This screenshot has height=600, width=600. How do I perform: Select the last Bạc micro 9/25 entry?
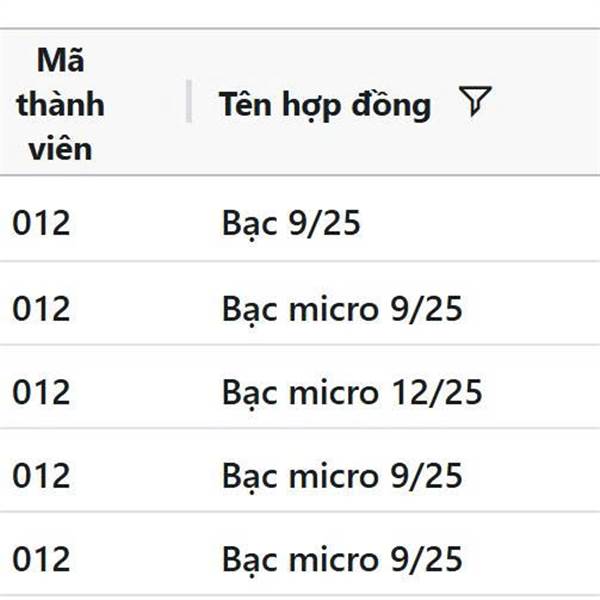click(x=342, y=559)
